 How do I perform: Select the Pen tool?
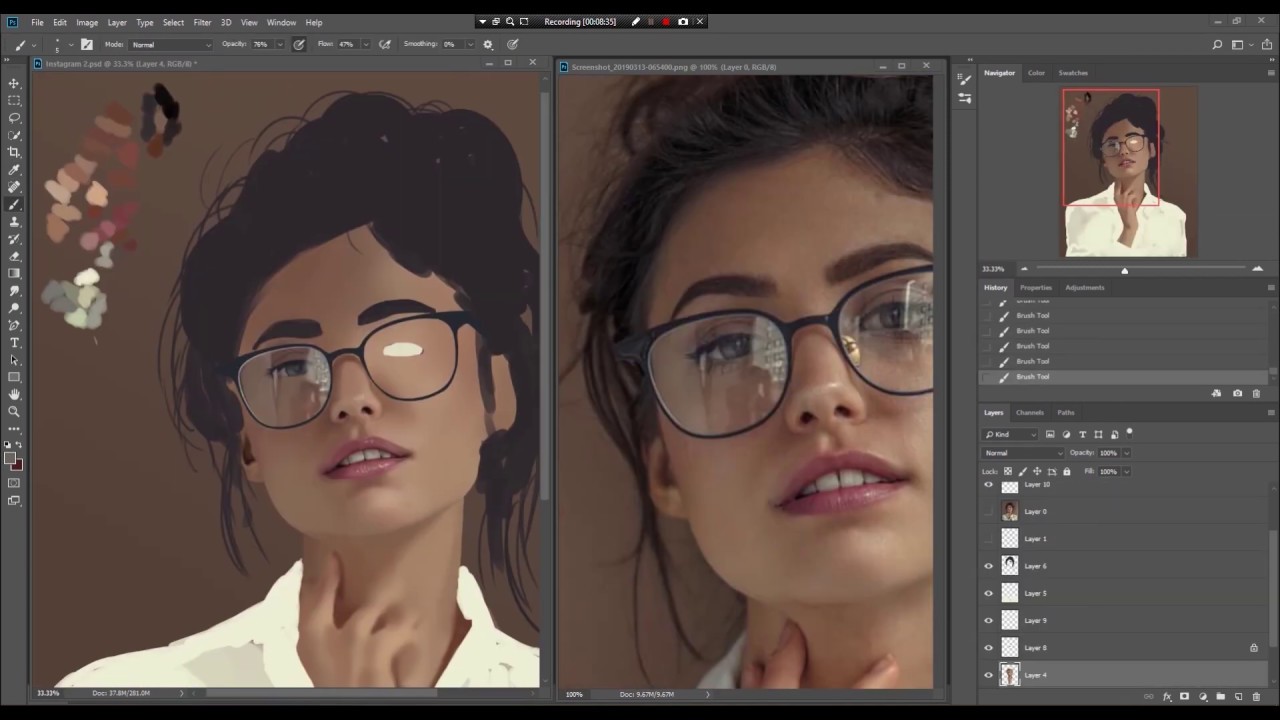(x=14, y=325)
